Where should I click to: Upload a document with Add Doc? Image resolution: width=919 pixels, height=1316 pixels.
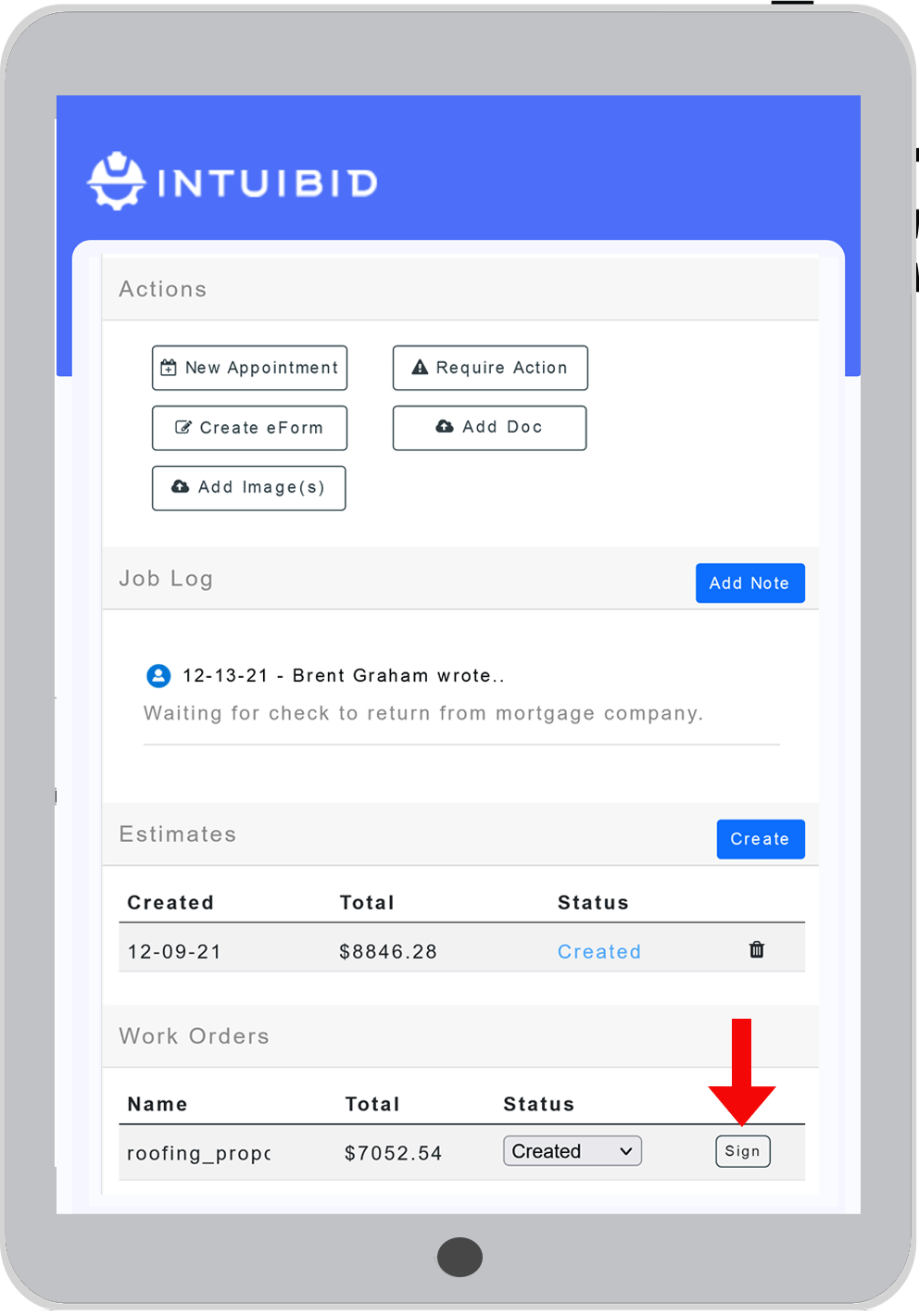click(x=489, y=428)
